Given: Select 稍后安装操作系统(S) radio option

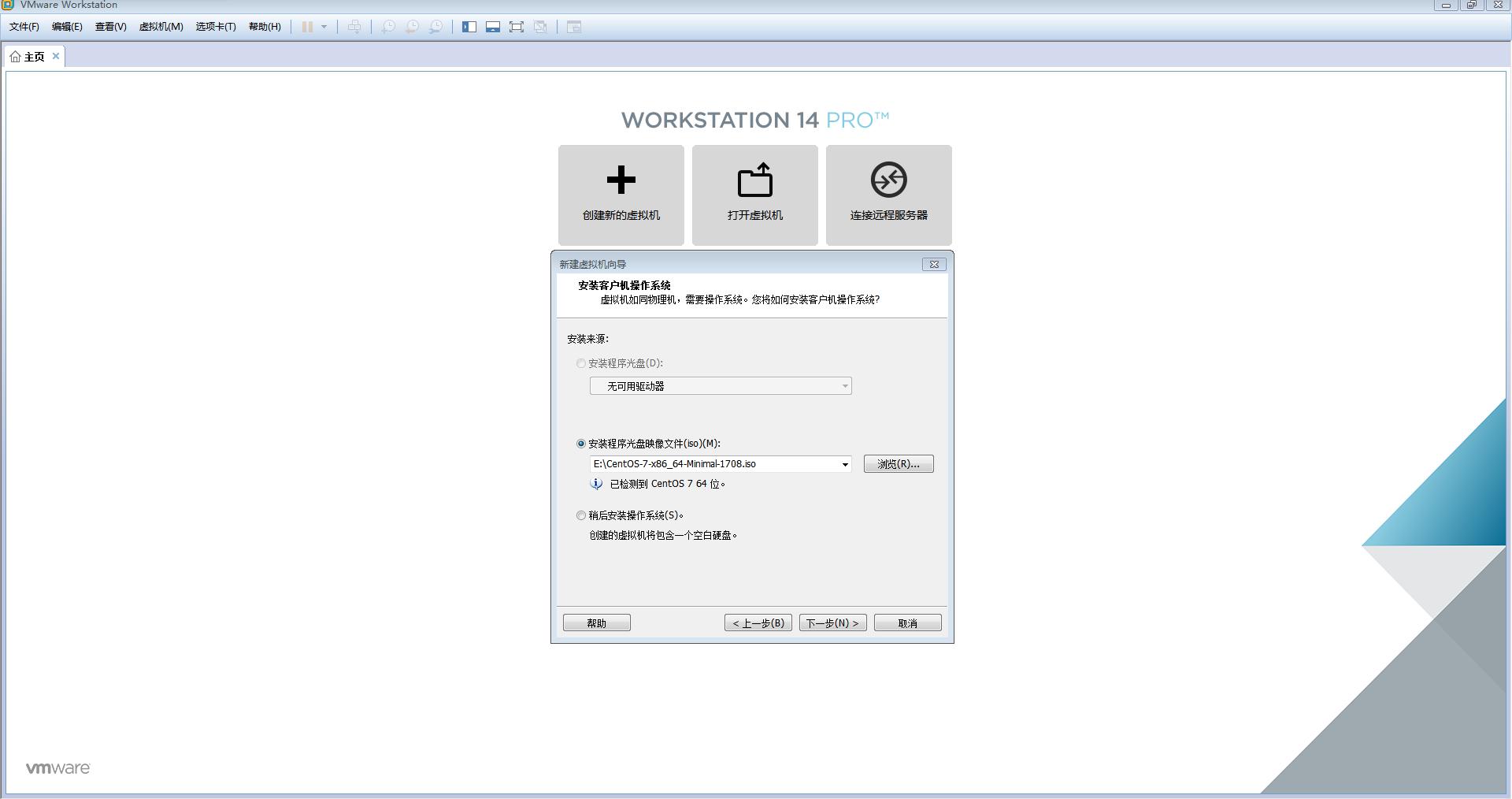Looking at the screenshot, I should (x=581, y=515).
